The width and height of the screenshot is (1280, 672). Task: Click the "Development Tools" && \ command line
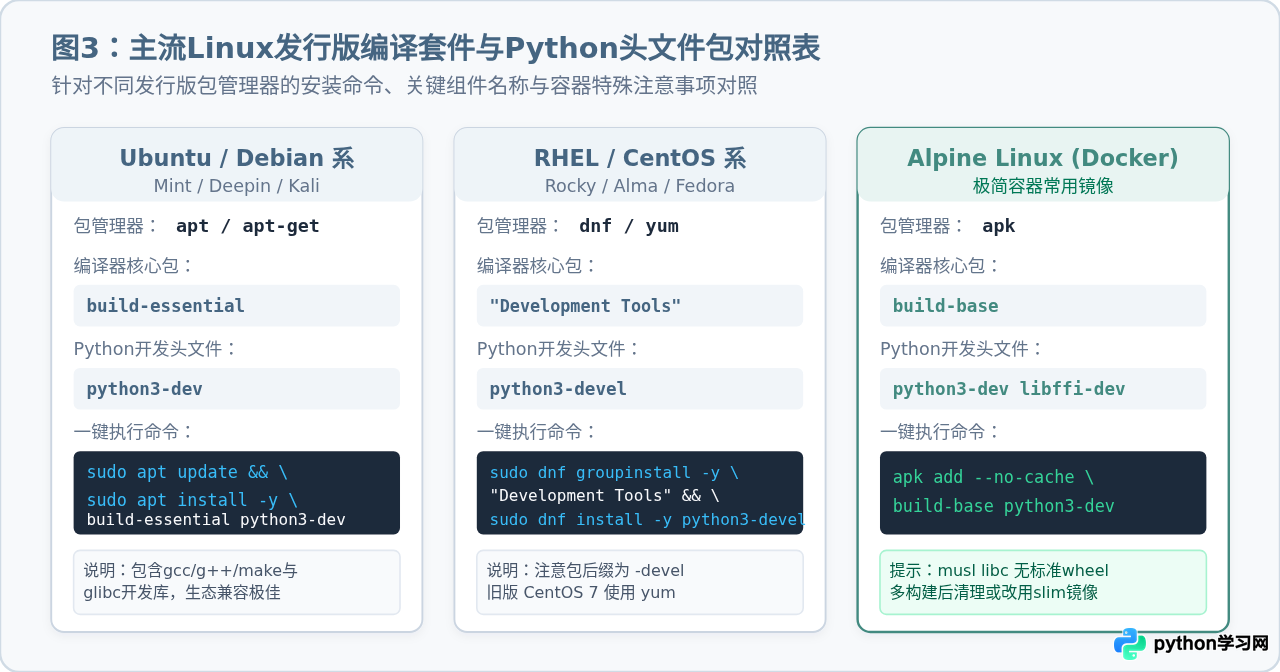[x=604, y=496]
